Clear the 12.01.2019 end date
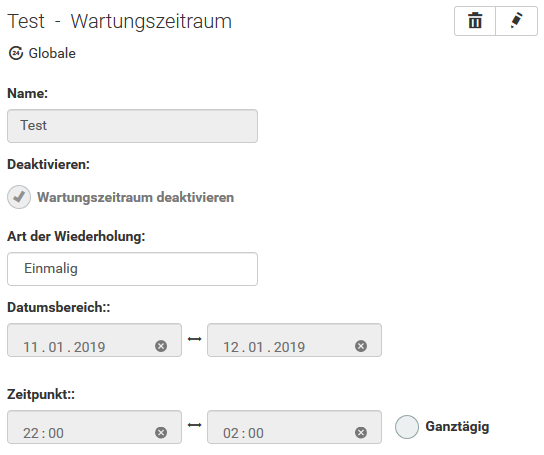This screenshot has height=455, width=544. 361,346
